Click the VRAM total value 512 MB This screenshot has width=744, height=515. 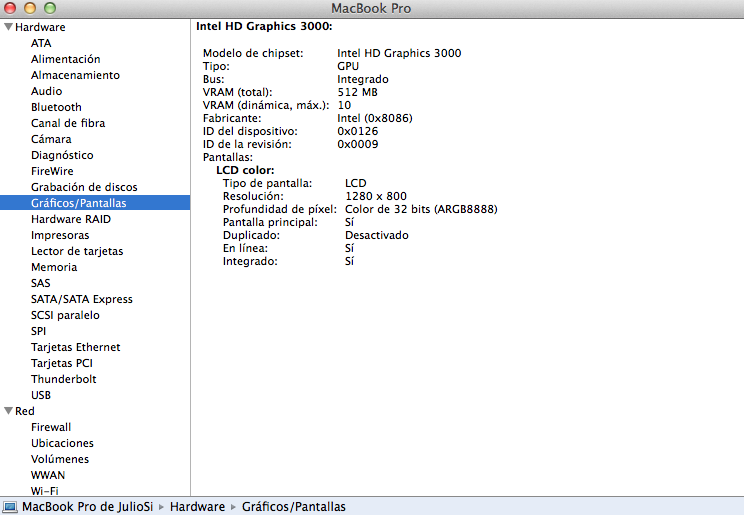click(358, 92)
